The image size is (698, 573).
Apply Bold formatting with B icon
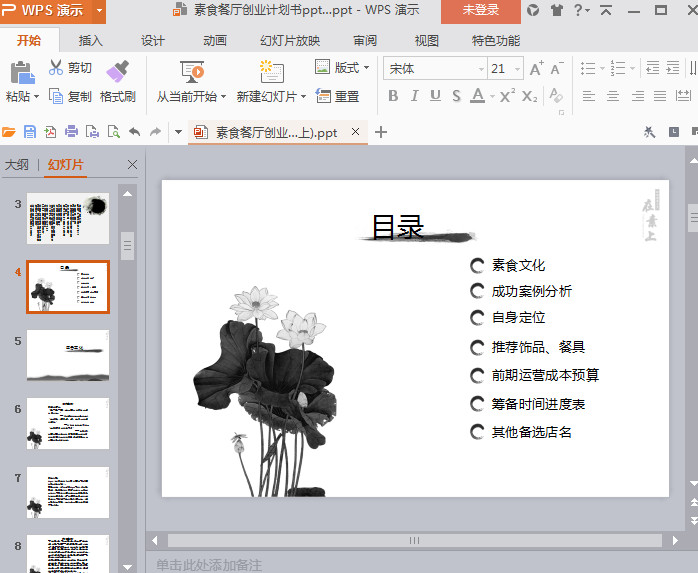392,96
